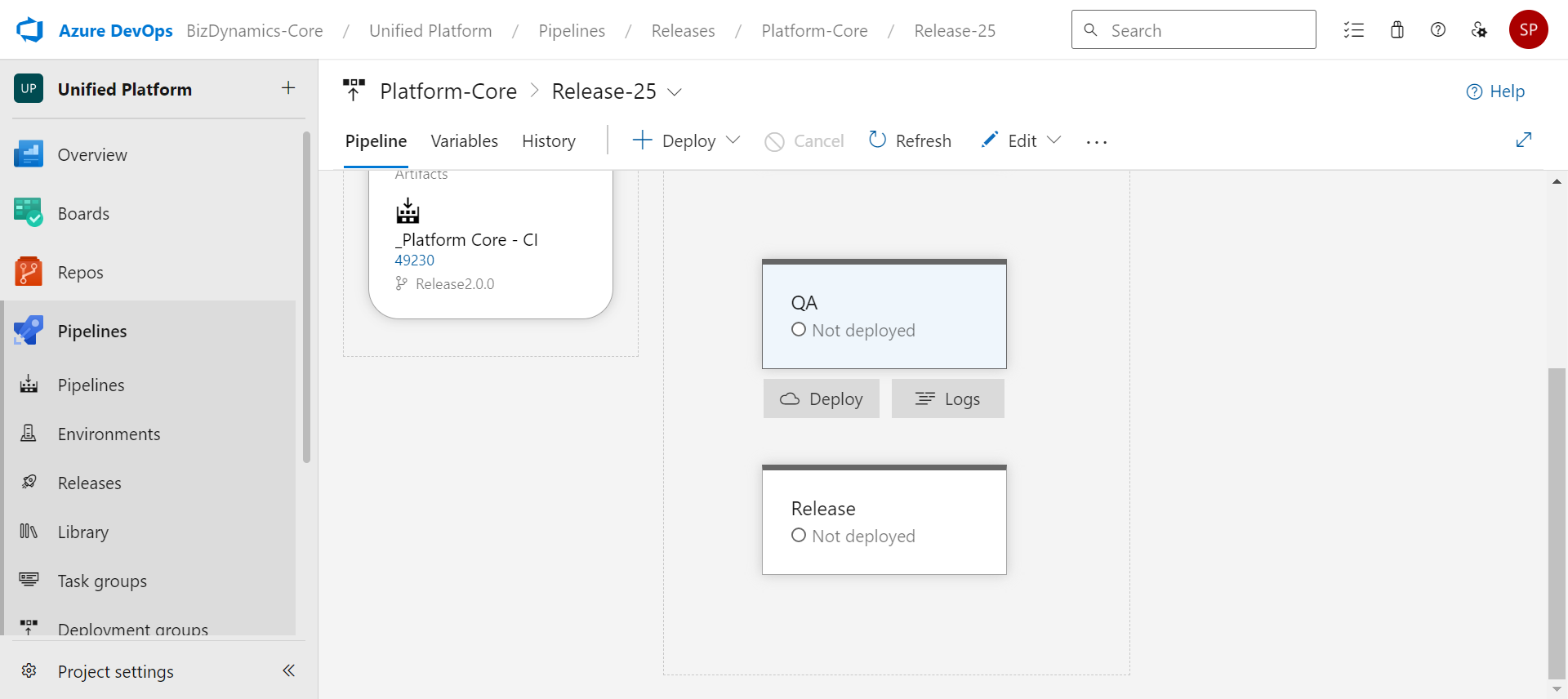This screenshot has height=699, width=1568.
Task: Open the user settings icon in header
Action: [1479, 30]
